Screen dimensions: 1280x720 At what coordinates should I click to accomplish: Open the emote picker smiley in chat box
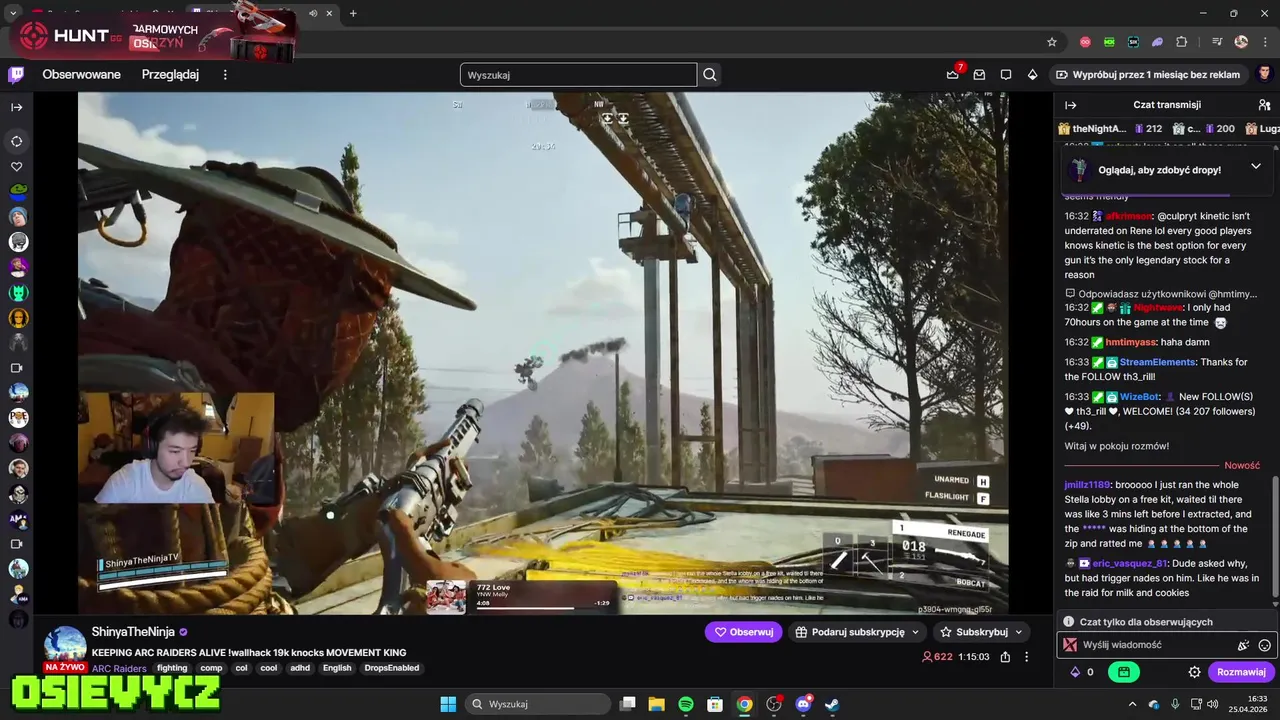click(1264, 645)
